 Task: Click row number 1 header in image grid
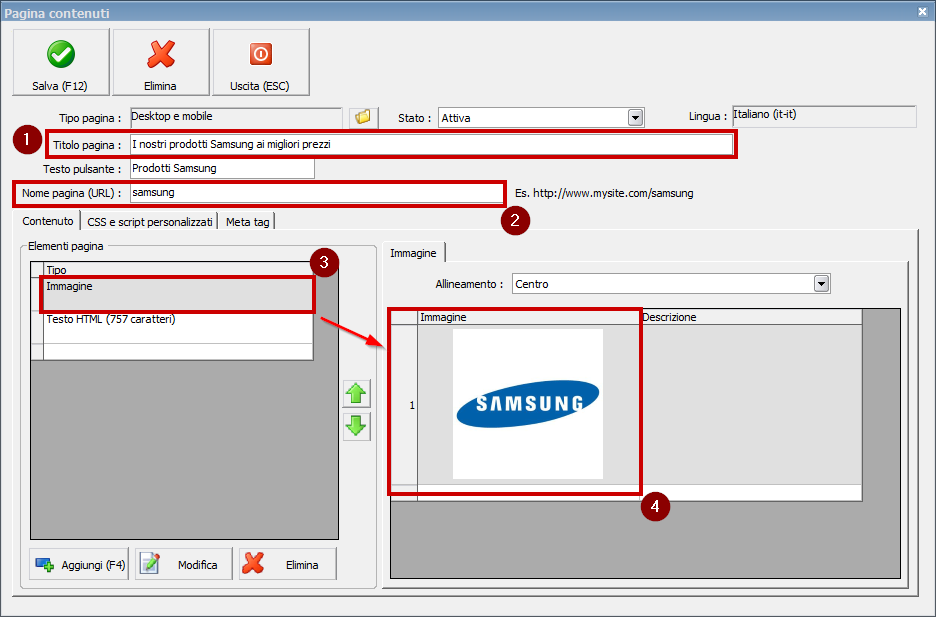point(404,405)
